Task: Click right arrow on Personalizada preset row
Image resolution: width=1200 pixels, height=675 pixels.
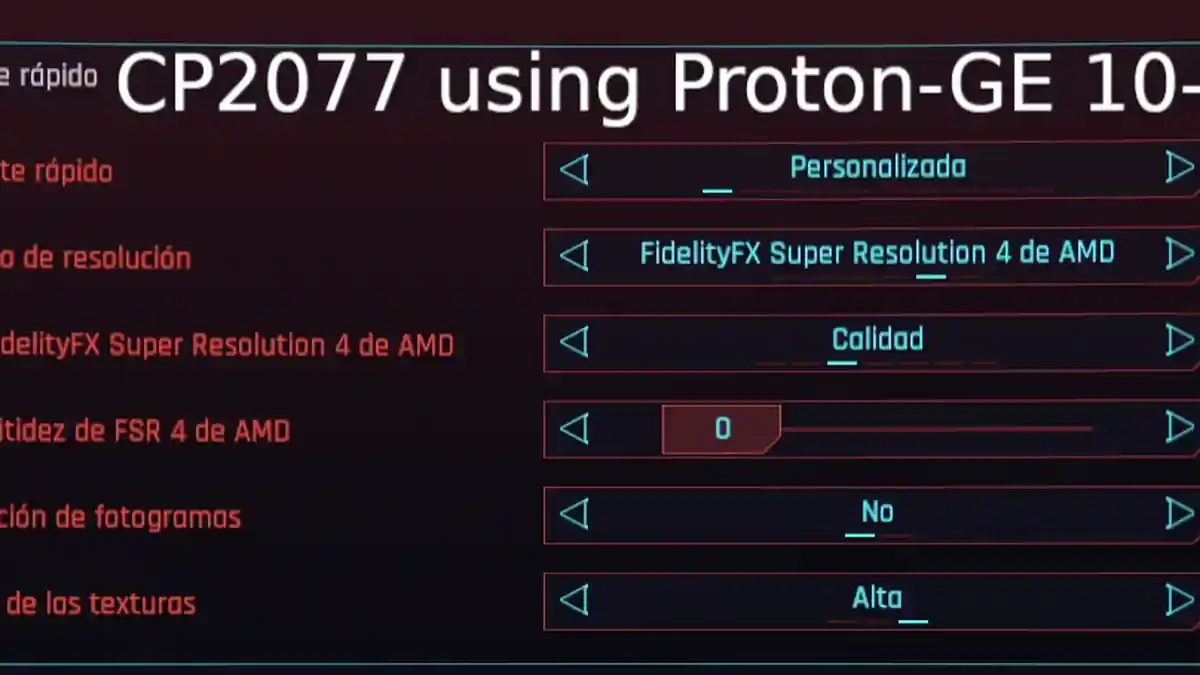Action: point(1180,168)
